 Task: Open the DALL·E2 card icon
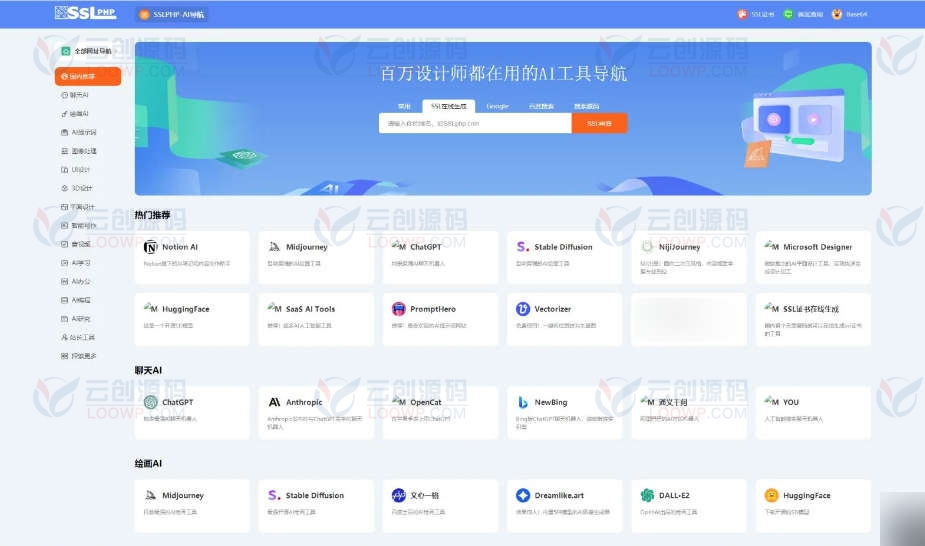(647, 495)
